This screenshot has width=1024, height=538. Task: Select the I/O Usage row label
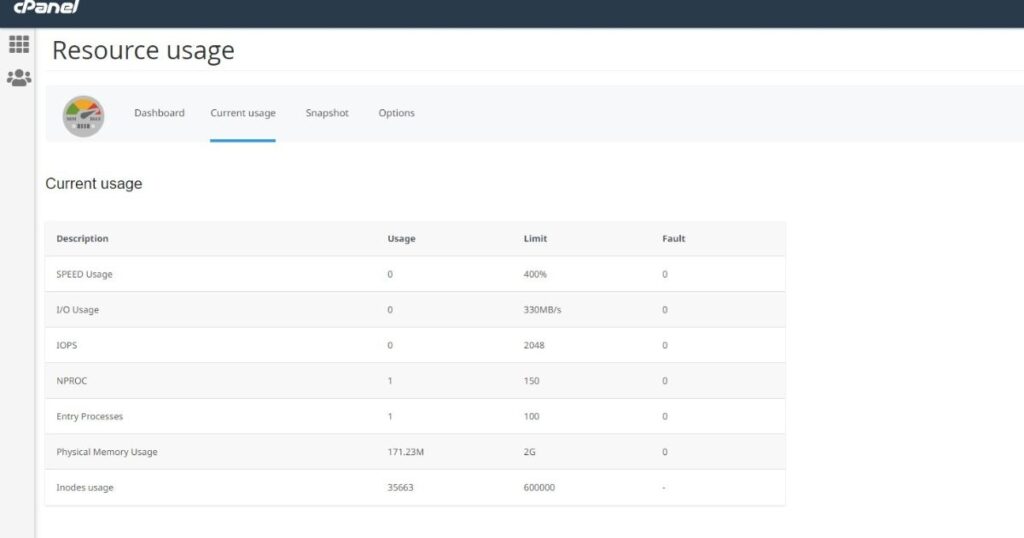coord(77,310)
